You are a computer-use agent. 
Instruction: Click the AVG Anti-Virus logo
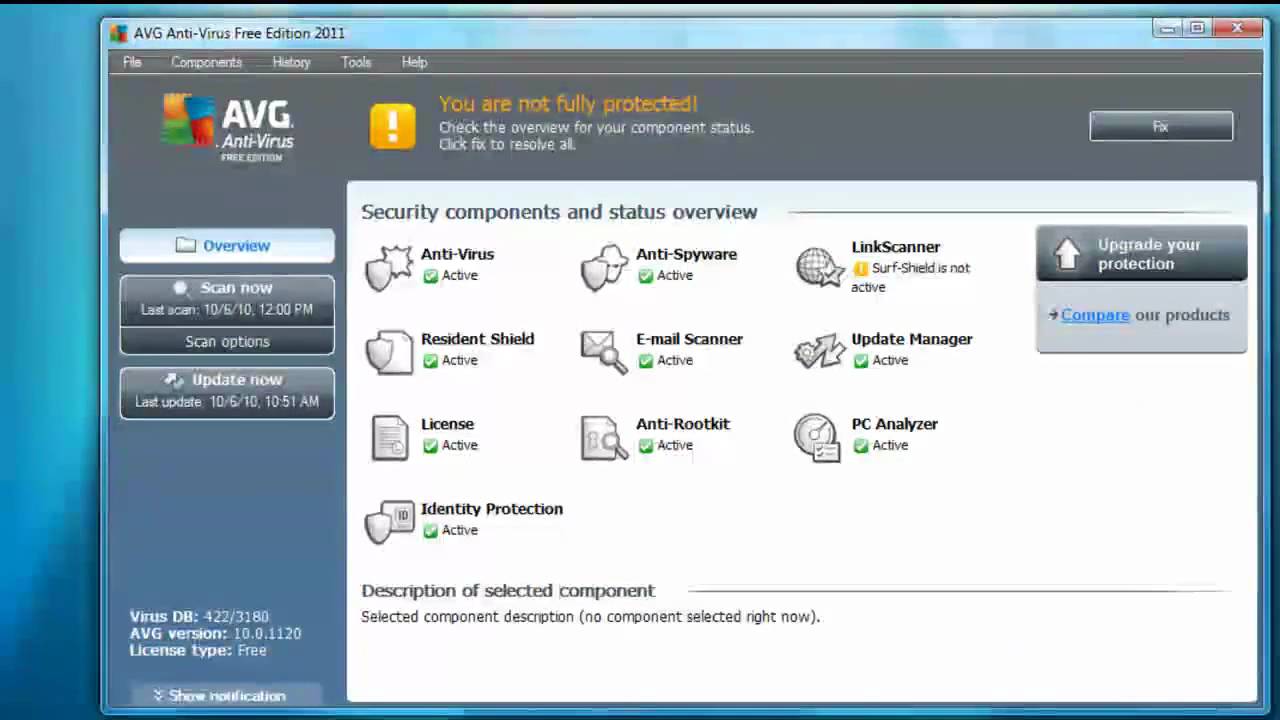coord(228,127)
